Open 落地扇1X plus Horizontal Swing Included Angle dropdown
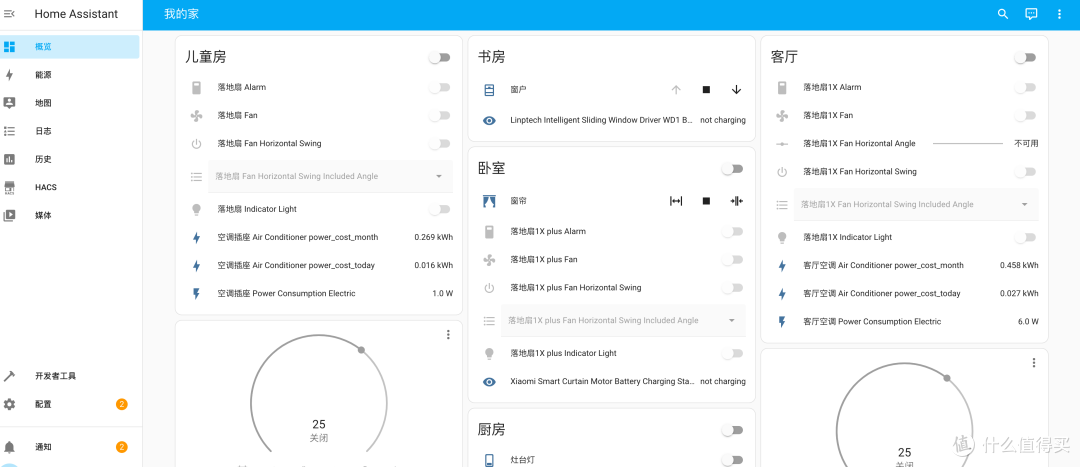This screenshot has height=467, width=1080. [623, 320]
